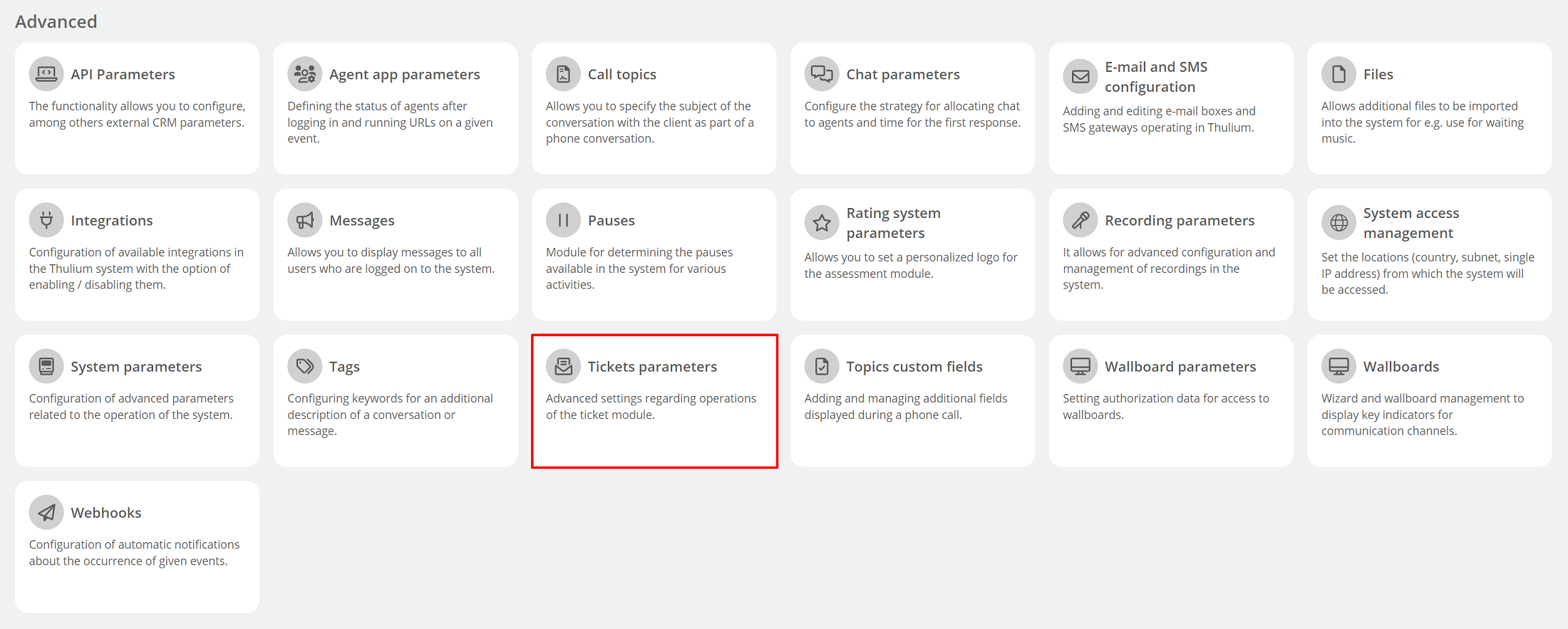Viewport: 1568px width, 629px height.
Task: Open E-mail and SMS configuration title
Action: click(x=1156, y=77)
